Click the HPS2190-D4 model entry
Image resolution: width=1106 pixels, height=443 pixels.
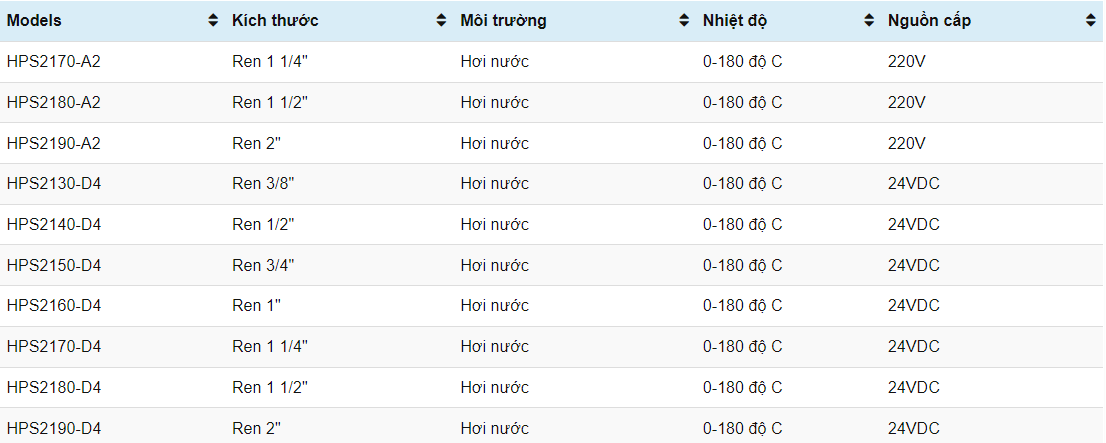pos(54,429)
